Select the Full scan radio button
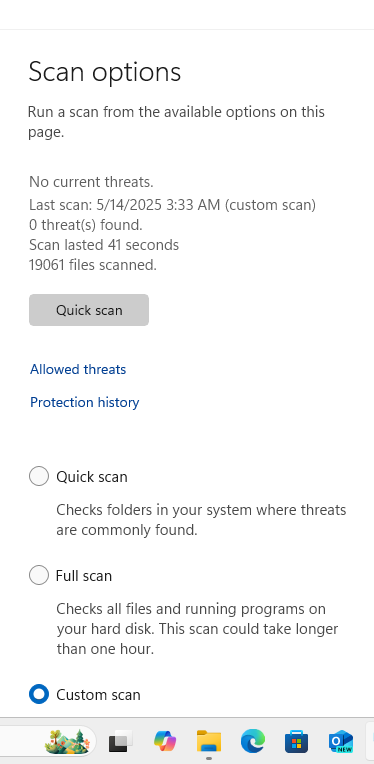This screenshot has height=764, width=374. coord(39,575)
